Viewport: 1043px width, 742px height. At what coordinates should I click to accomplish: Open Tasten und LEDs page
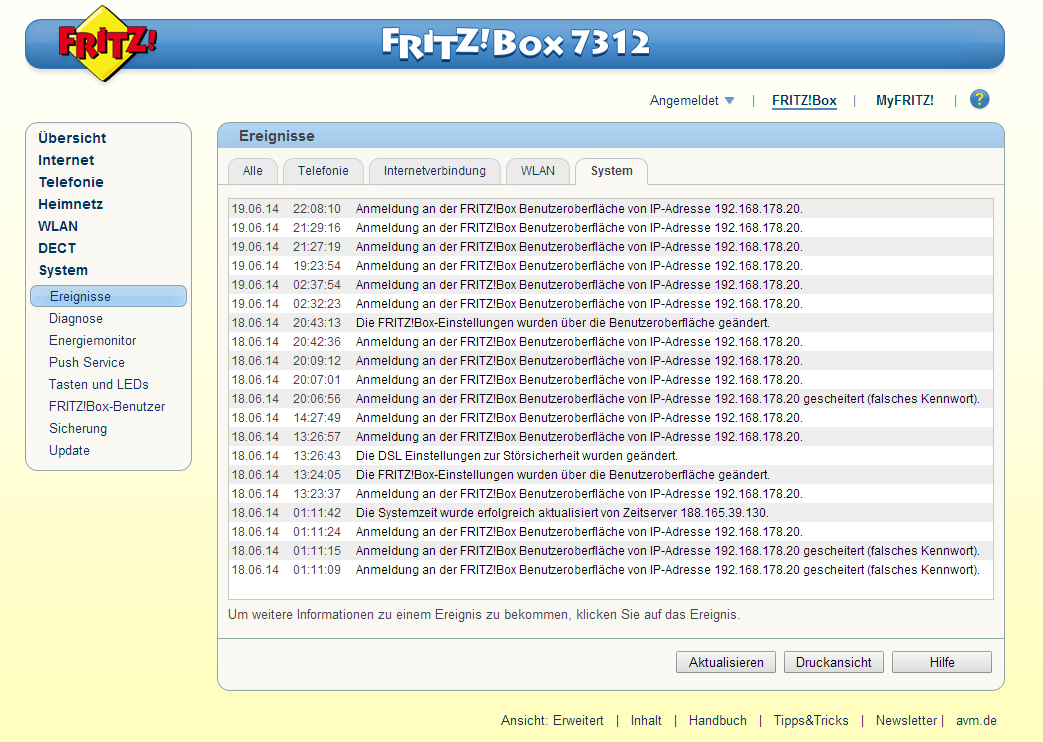[98, 384]
